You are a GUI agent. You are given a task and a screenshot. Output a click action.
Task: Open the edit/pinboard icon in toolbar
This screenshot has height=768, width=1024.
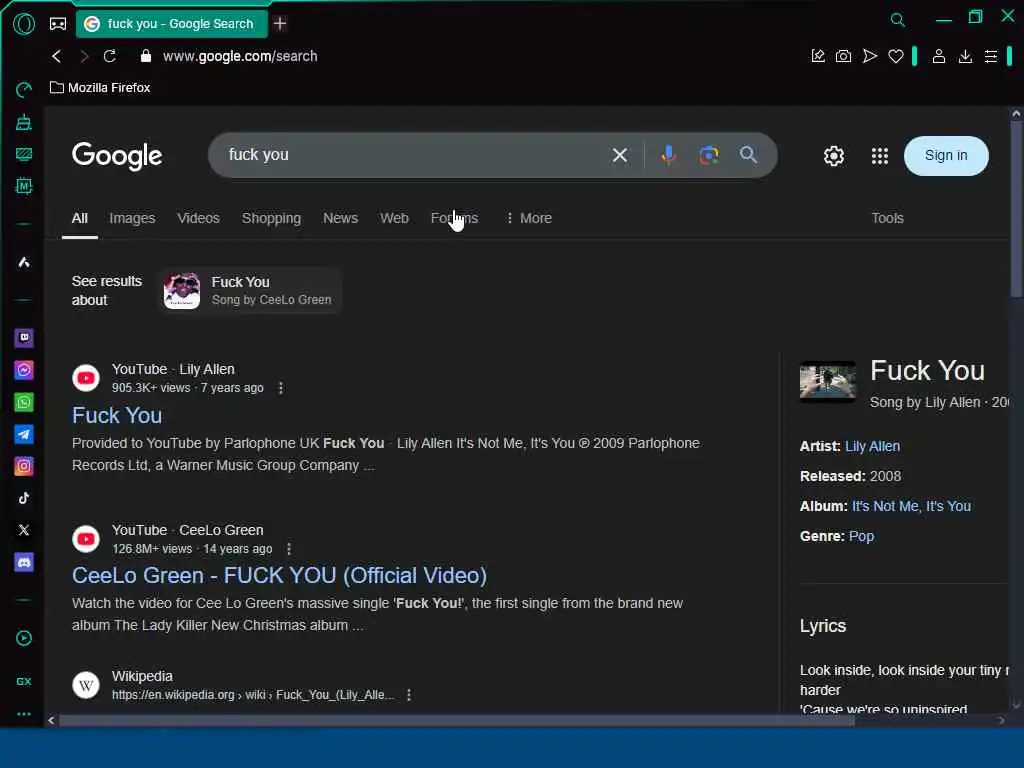click(x=818, y=56)
